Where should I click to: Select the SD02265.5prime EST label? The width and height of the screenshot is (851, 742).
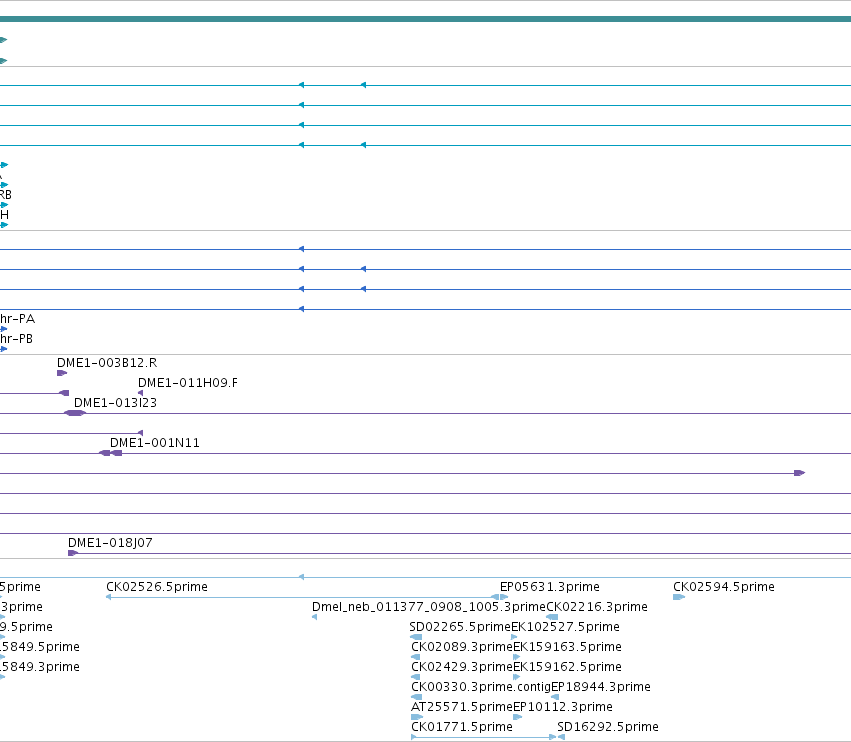(460, 627)
